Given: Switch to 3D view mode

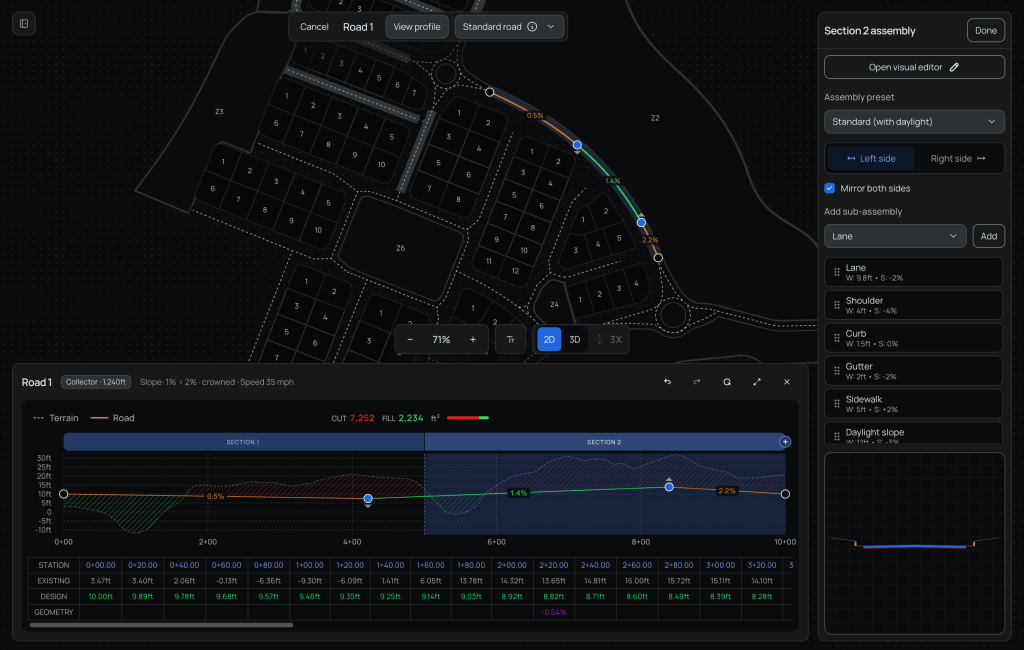Looking at the screenshot, I should pyautogui.click(x=575, y=340).
